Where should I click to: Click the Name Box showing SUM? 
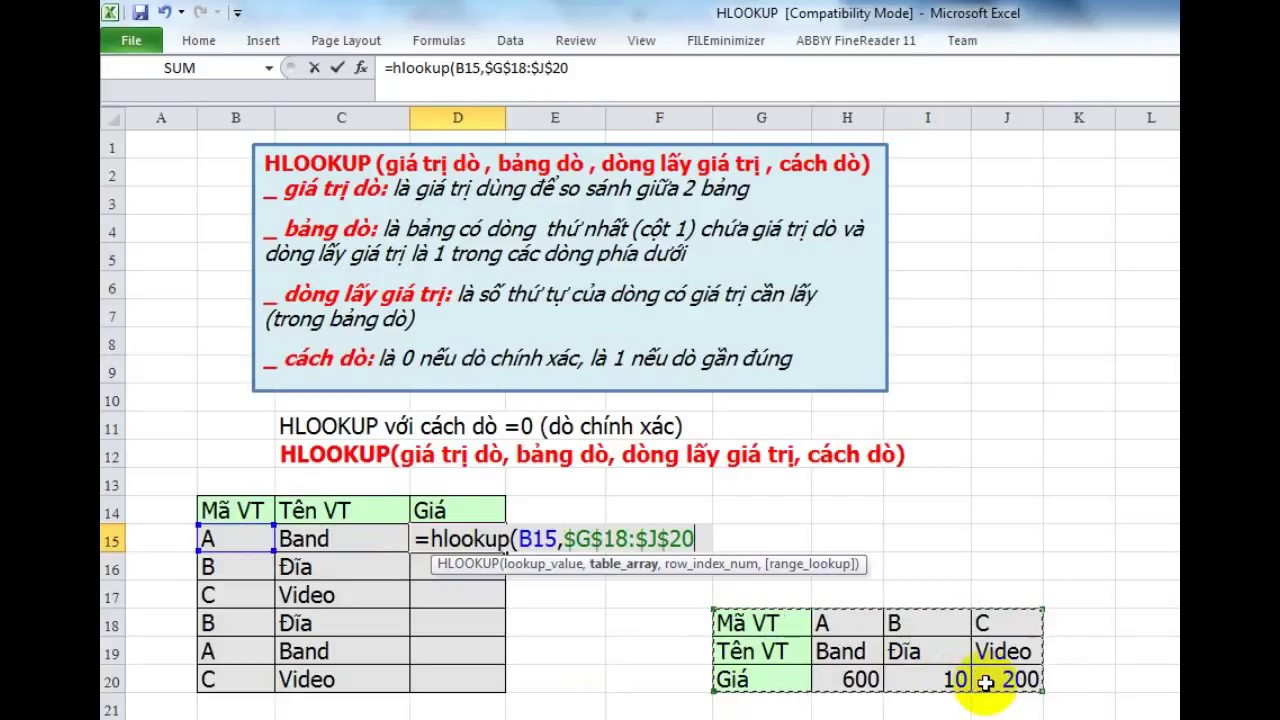pos(180,68)
